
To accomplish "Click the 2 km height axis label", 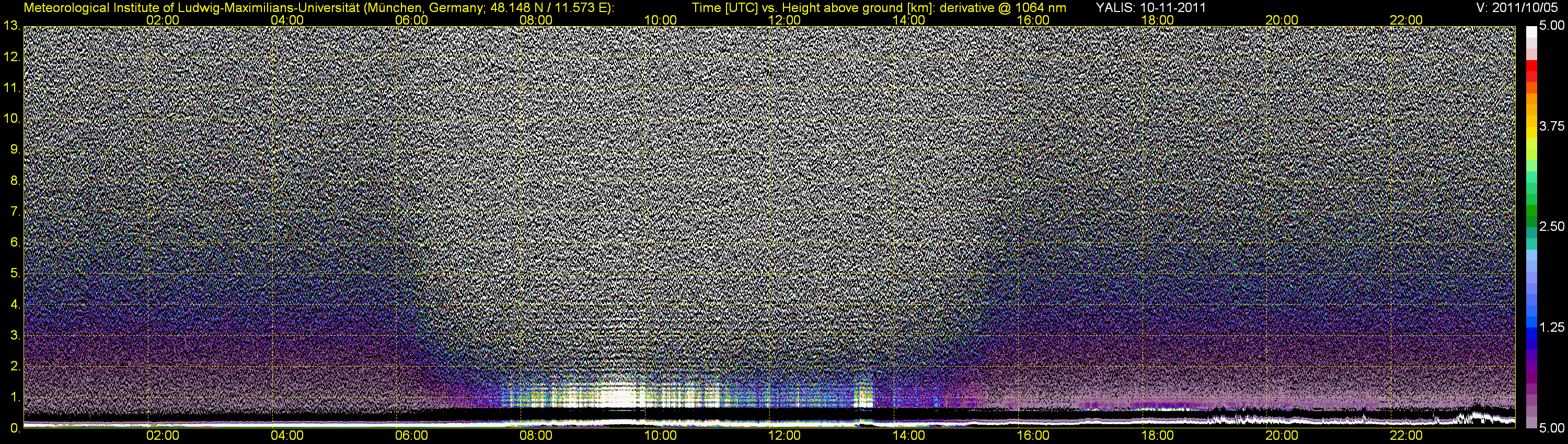I will coord(15,366).
